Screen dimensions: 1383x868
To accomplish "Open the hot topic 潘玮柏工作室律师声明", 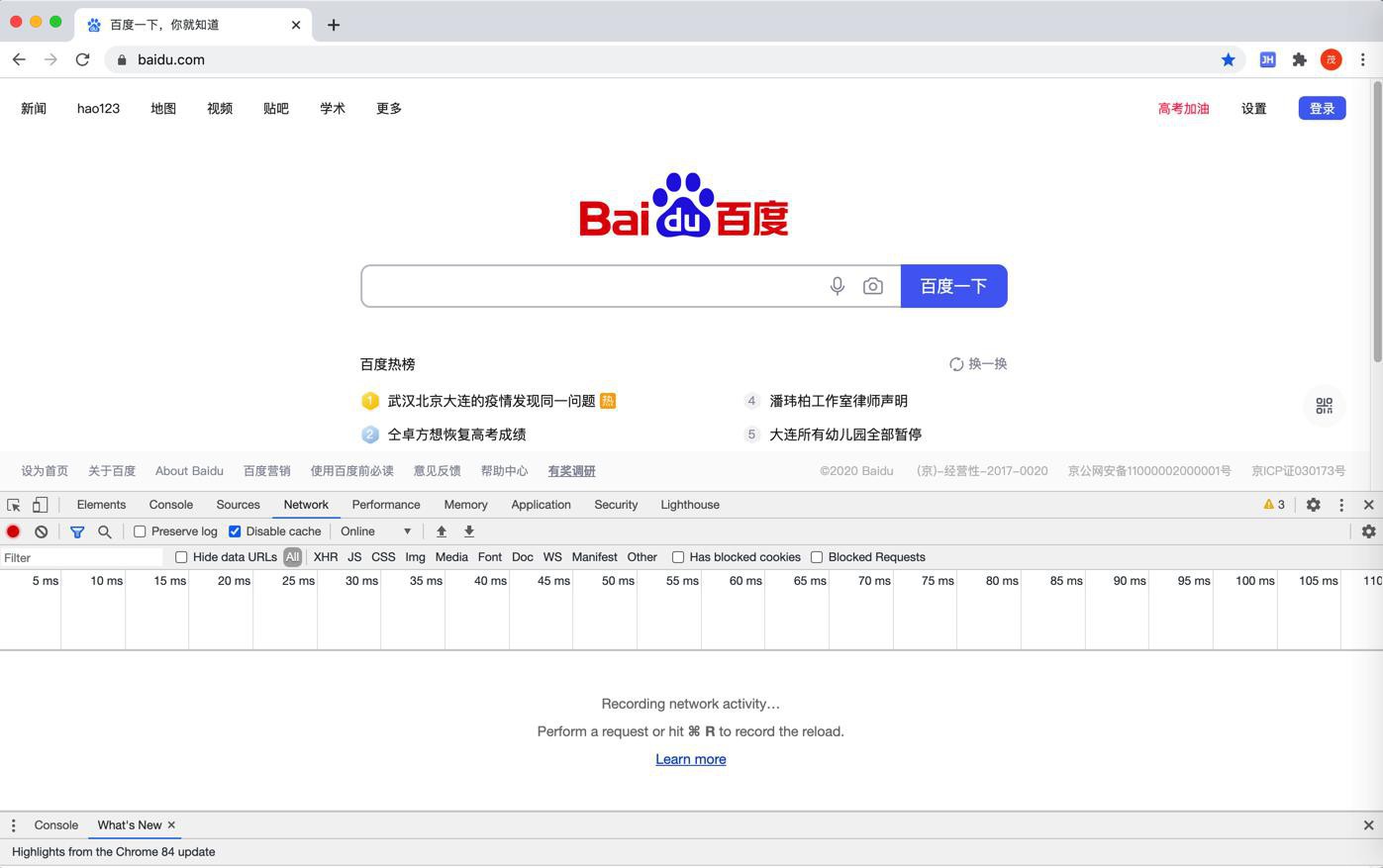I will point(839,401).
